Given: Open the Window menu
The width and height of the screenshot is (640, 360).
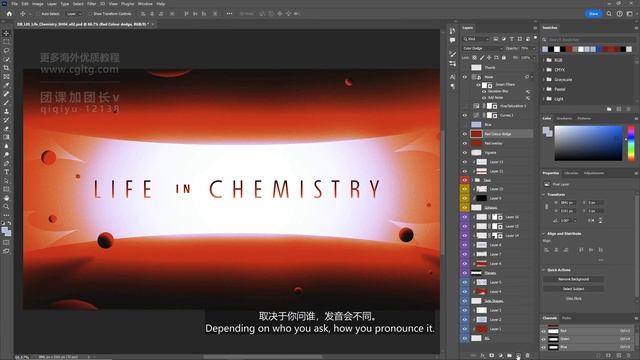Looking at the screenshot, I should tap(145, 4).
